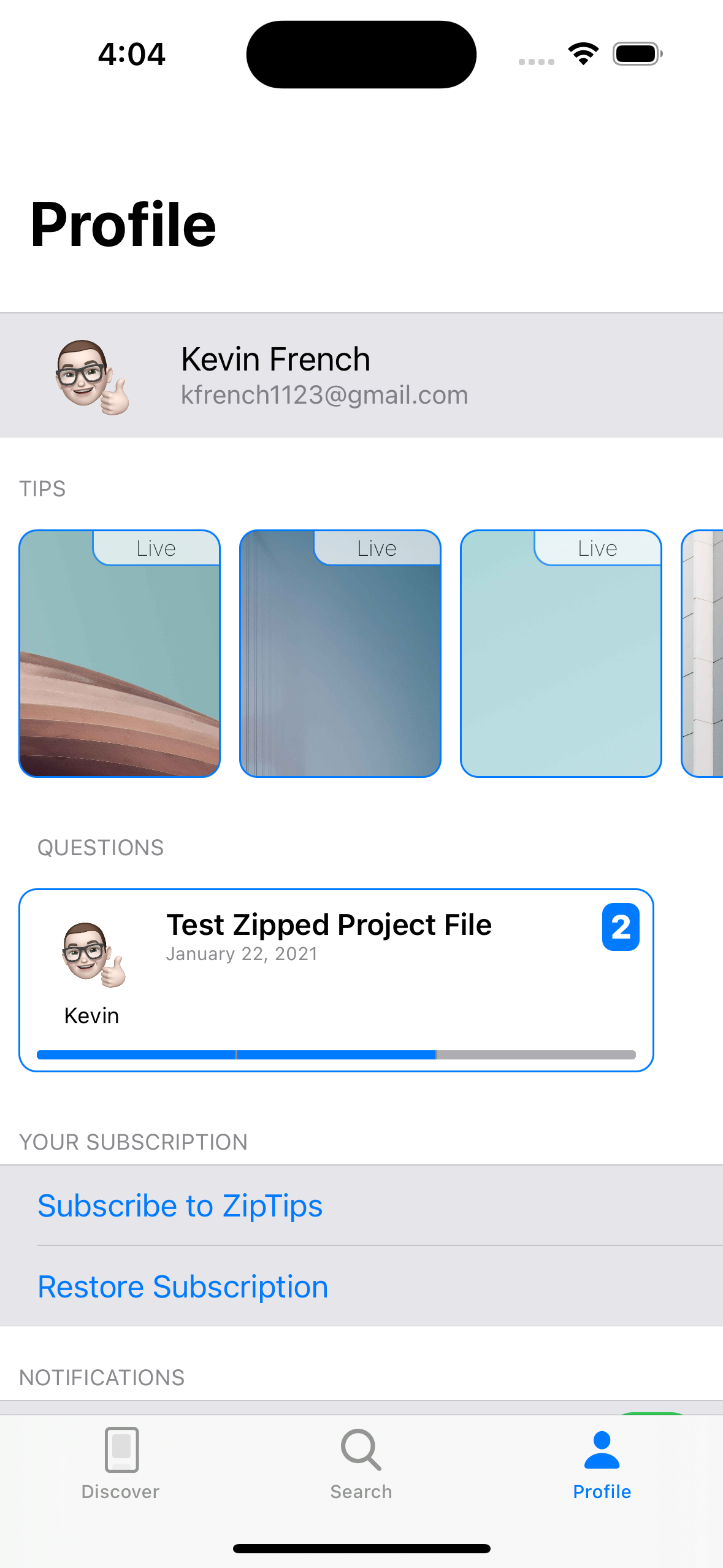Screen dimensions: 723x1568
Task: Tap the progress bar in the question card
Action: point(336,1055)
